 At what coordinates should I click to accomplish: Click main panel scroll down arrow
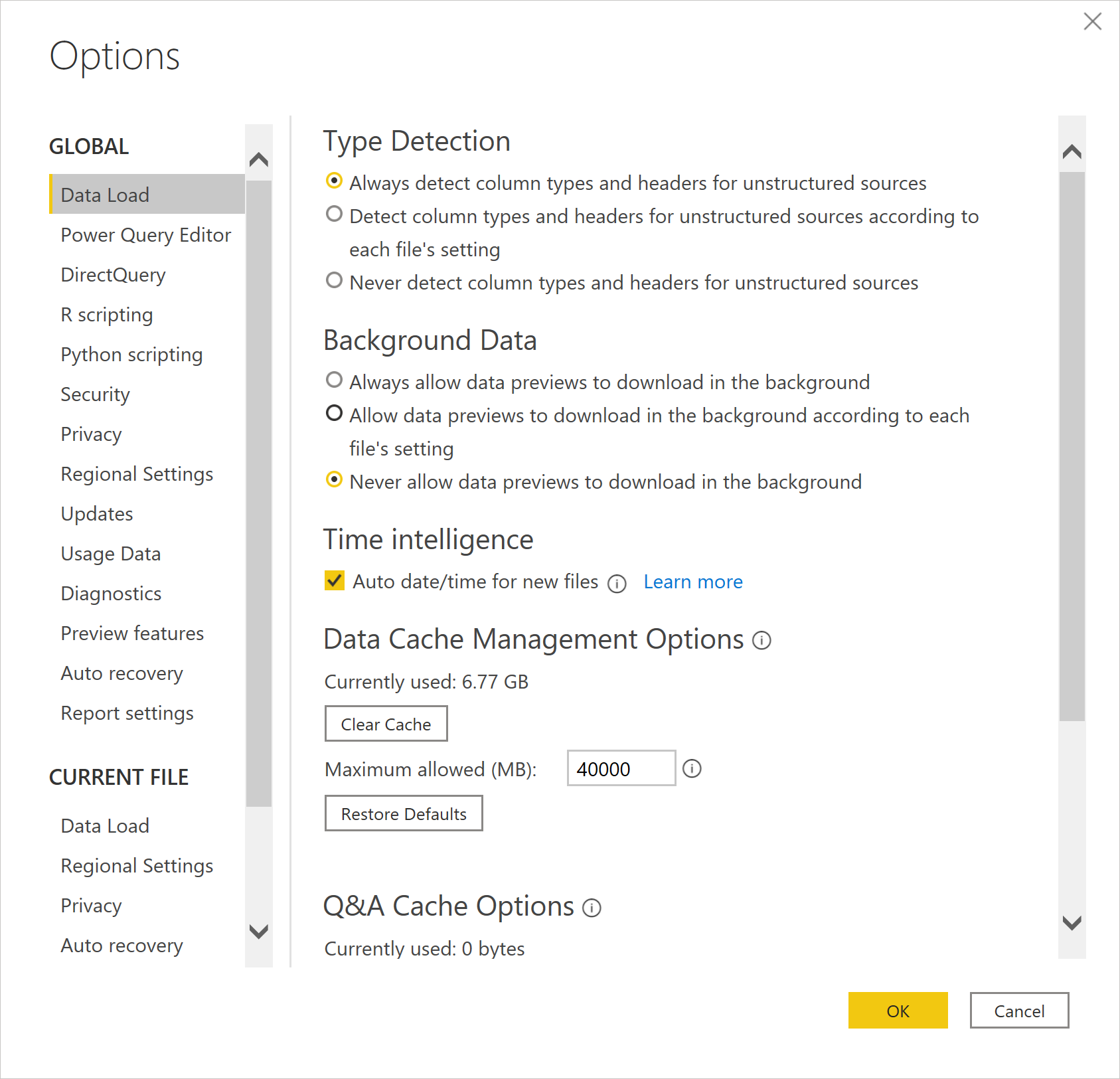click(x=1072, y=922)
